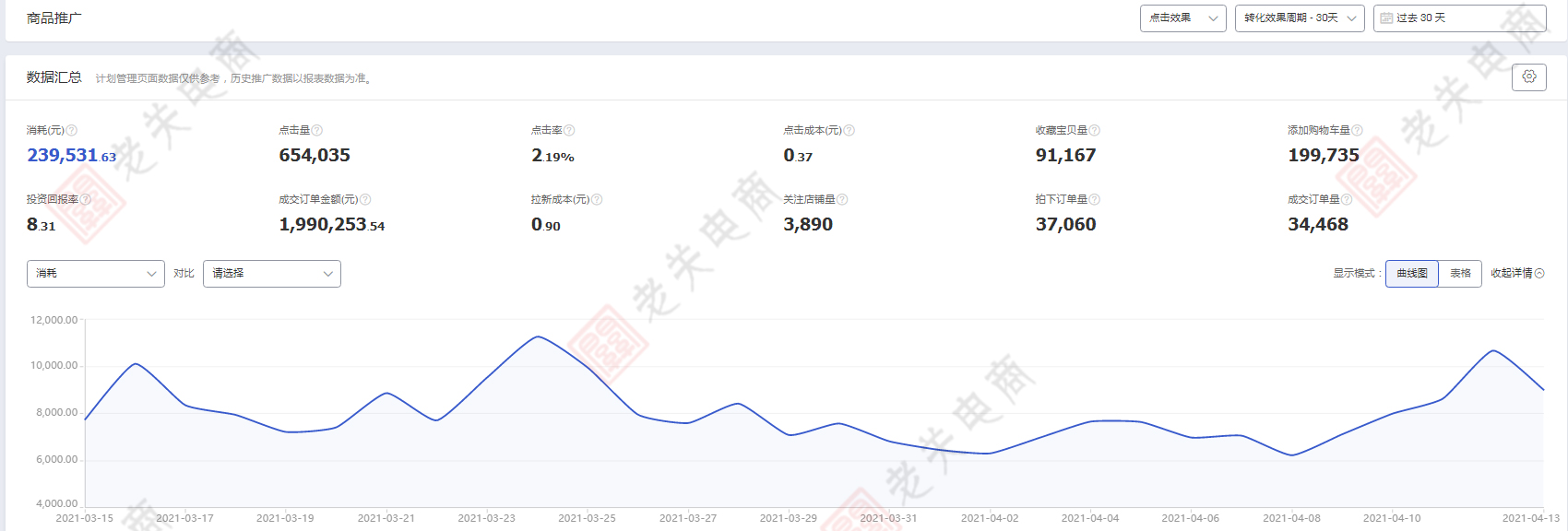Click help icon next to 点击率
The width and height of the screenshot is (1568, 531).
tap(569, 131)
